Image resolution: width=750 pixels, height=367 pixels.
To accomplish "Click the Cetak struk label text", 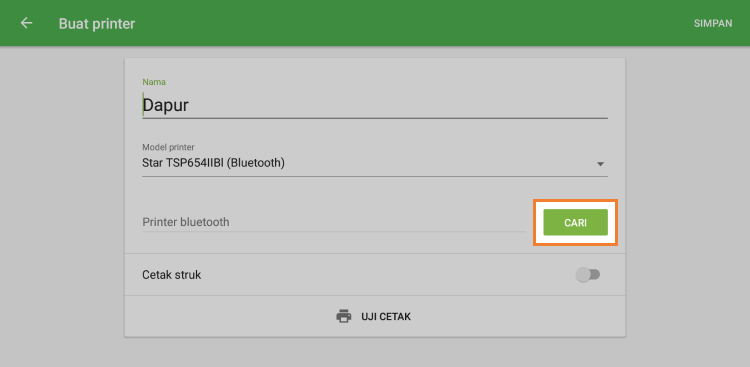I will (x=171, y=275).
